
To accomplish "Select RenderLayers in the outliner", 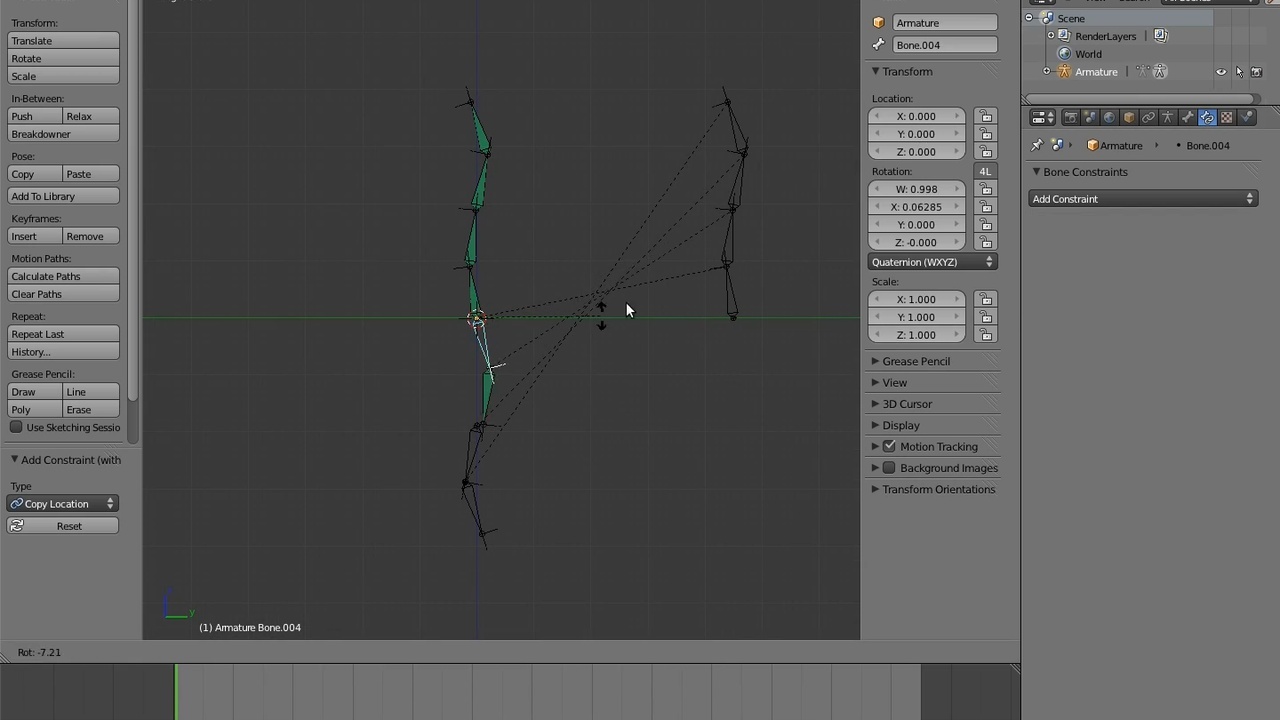I will 1105,36.
